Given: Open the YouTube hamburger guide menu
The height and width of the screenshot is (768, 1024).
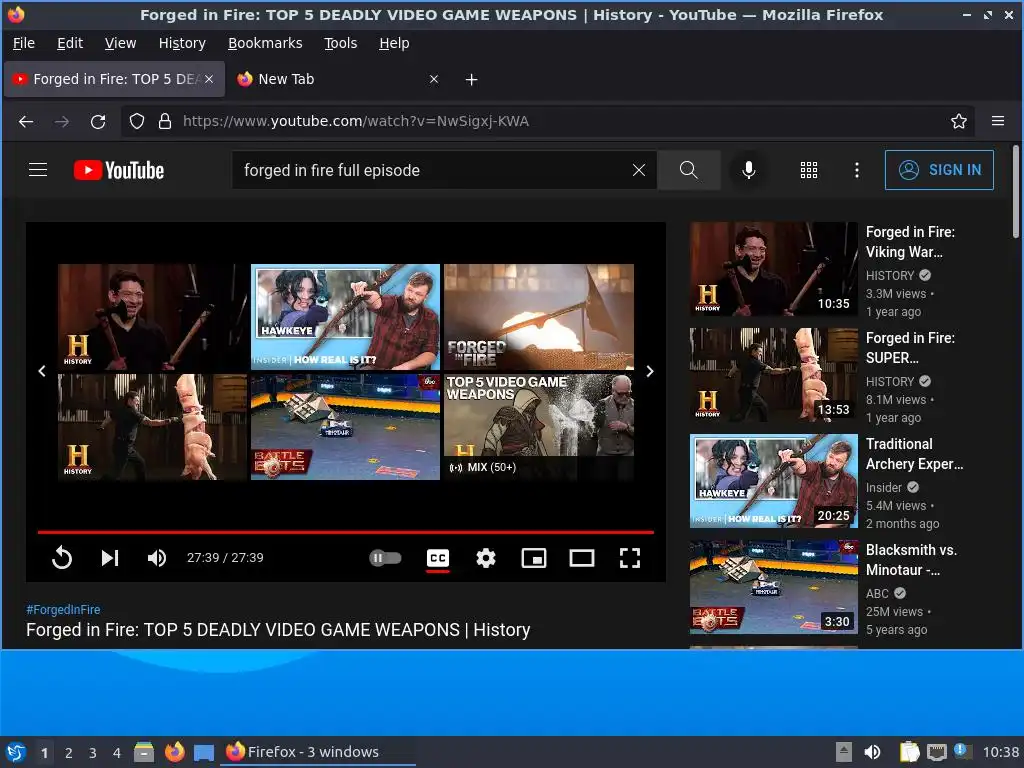Looking at the screenshot, I should [38, 170].
